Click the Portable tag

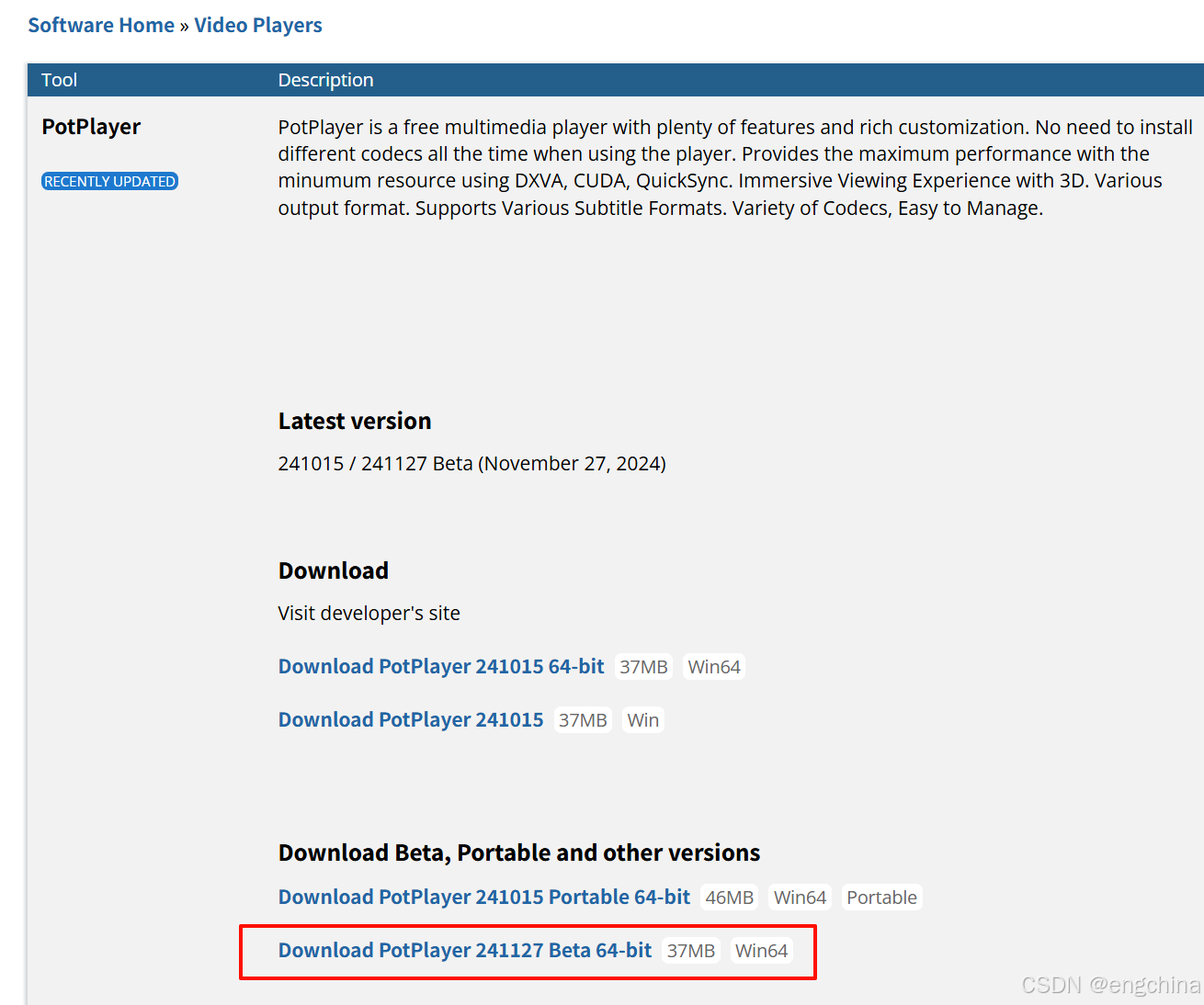882,898
